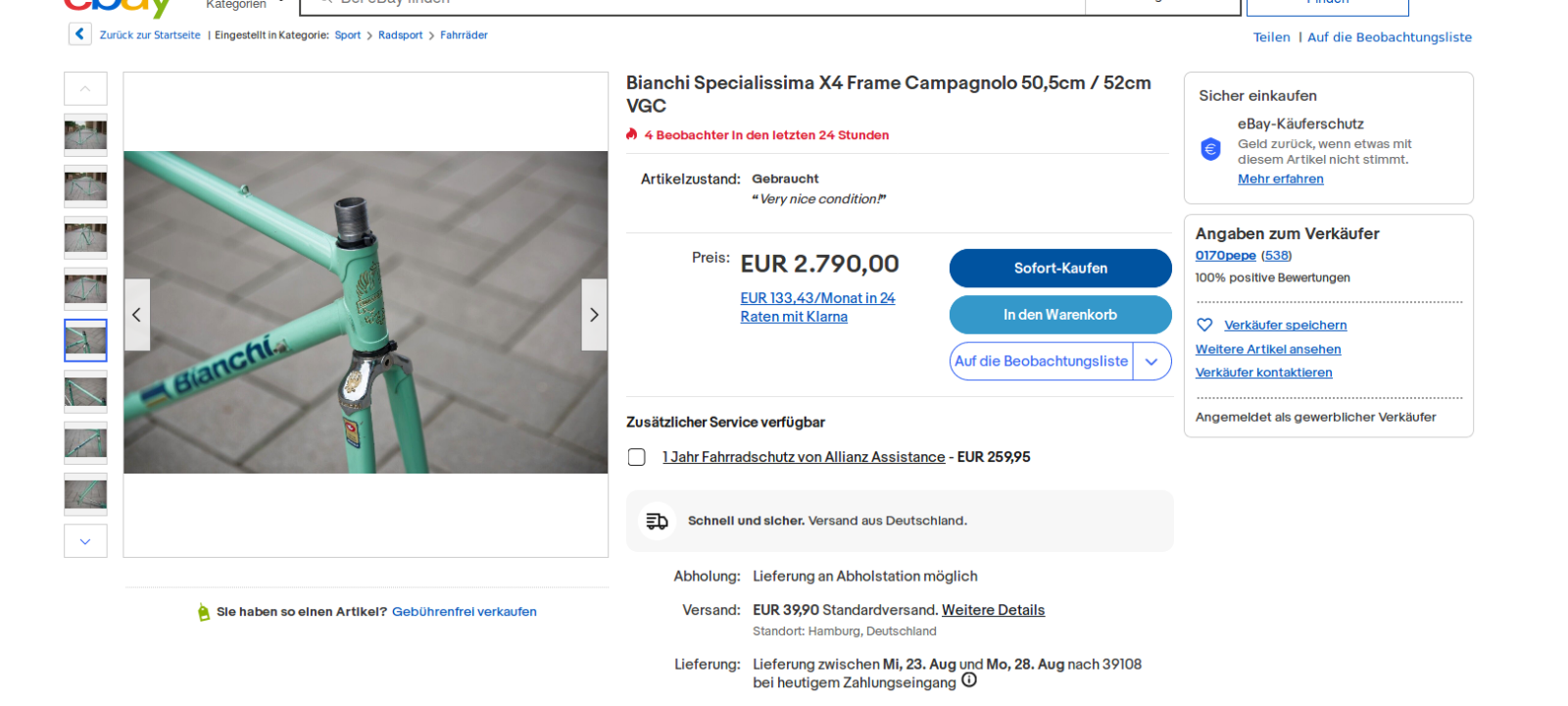This screenshot has width=1568, height=706.
Task: Click the Sofort-Kaufen button
Action: (x=1060, y=268)
